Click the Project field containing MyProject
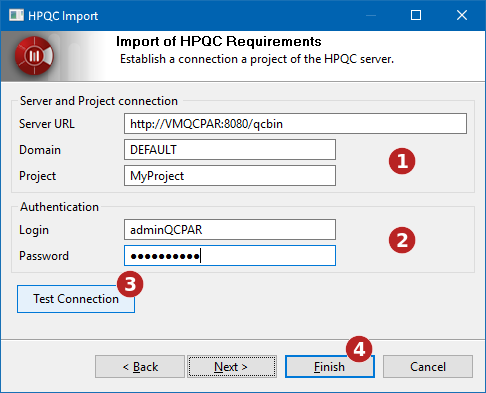Image resolution: width=486 pixels, height=393 pixels. (230, 176)
